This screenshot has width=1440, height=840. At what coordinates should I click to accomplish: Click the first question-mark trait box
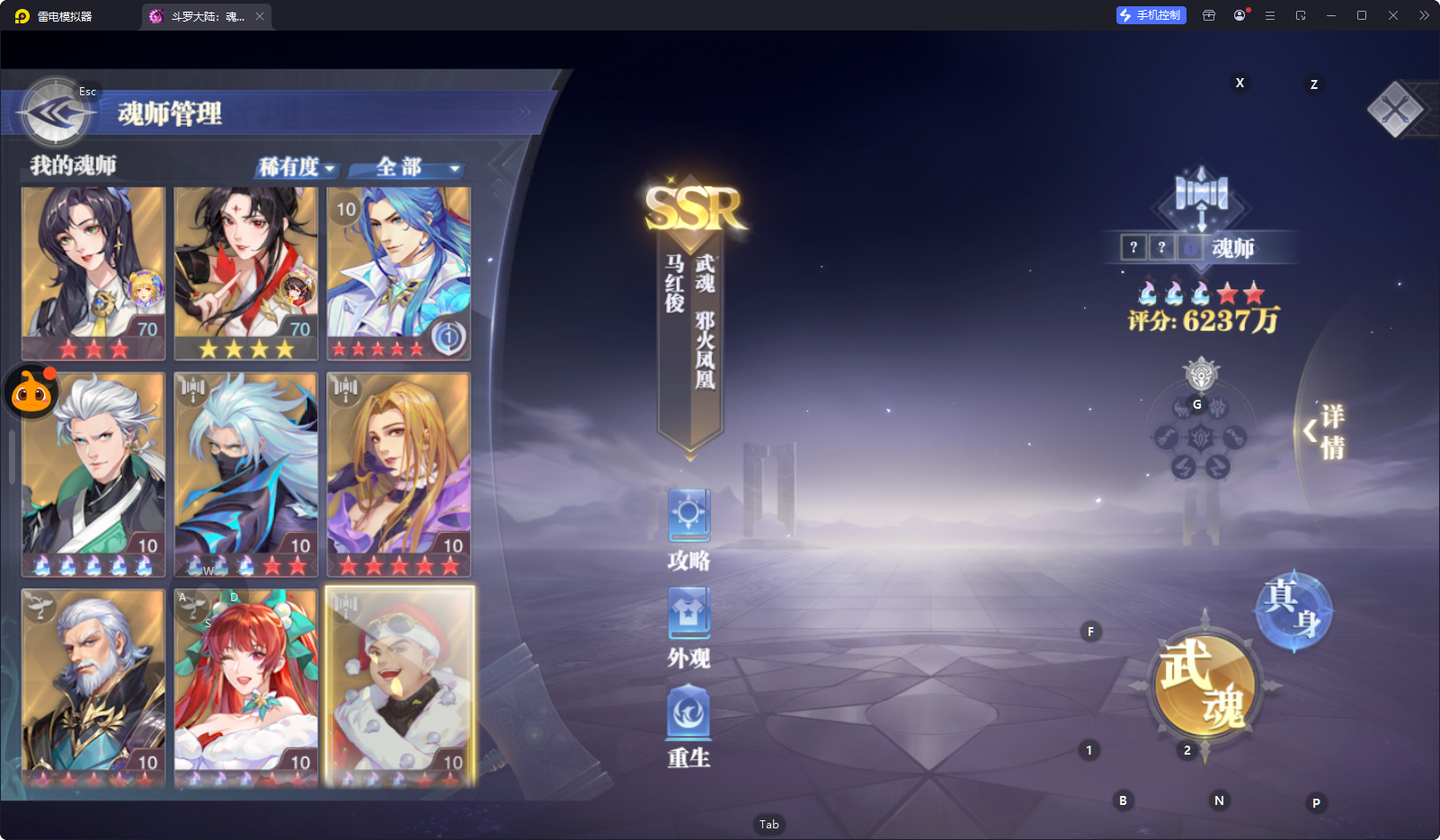(x=1133, y=247)
